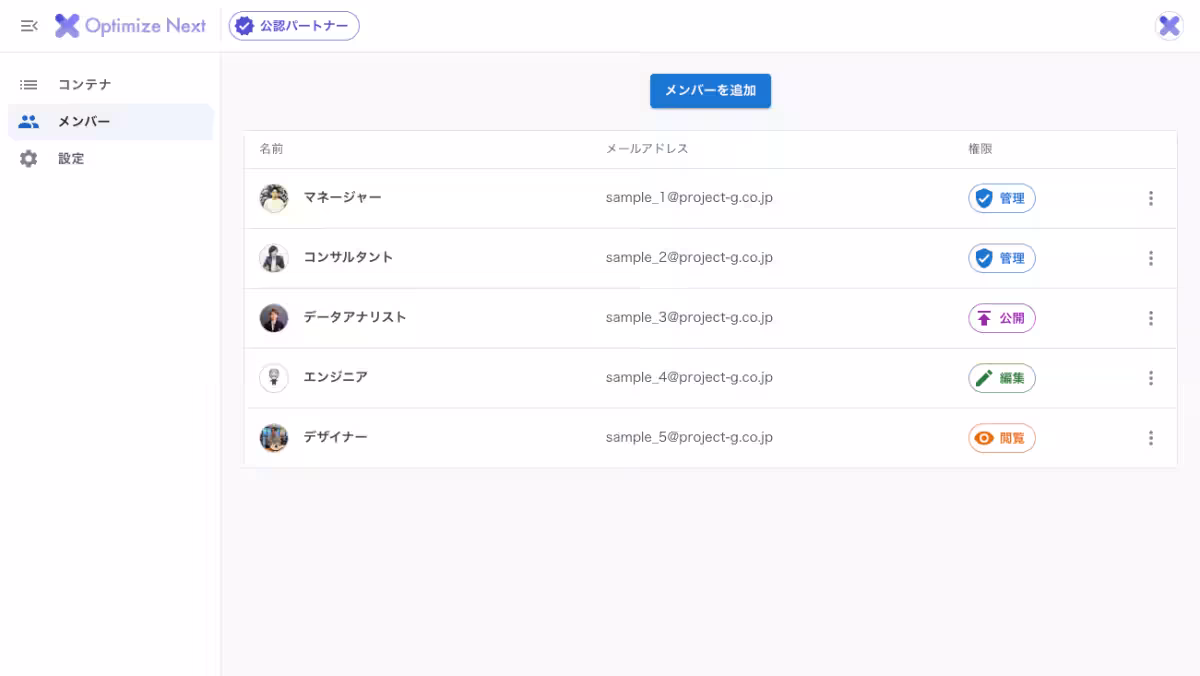The height and width of the screenshot is (676, 1200).
Task: Open the kebab menu for デザイナー row
Action: click(x=1151, y=438)
